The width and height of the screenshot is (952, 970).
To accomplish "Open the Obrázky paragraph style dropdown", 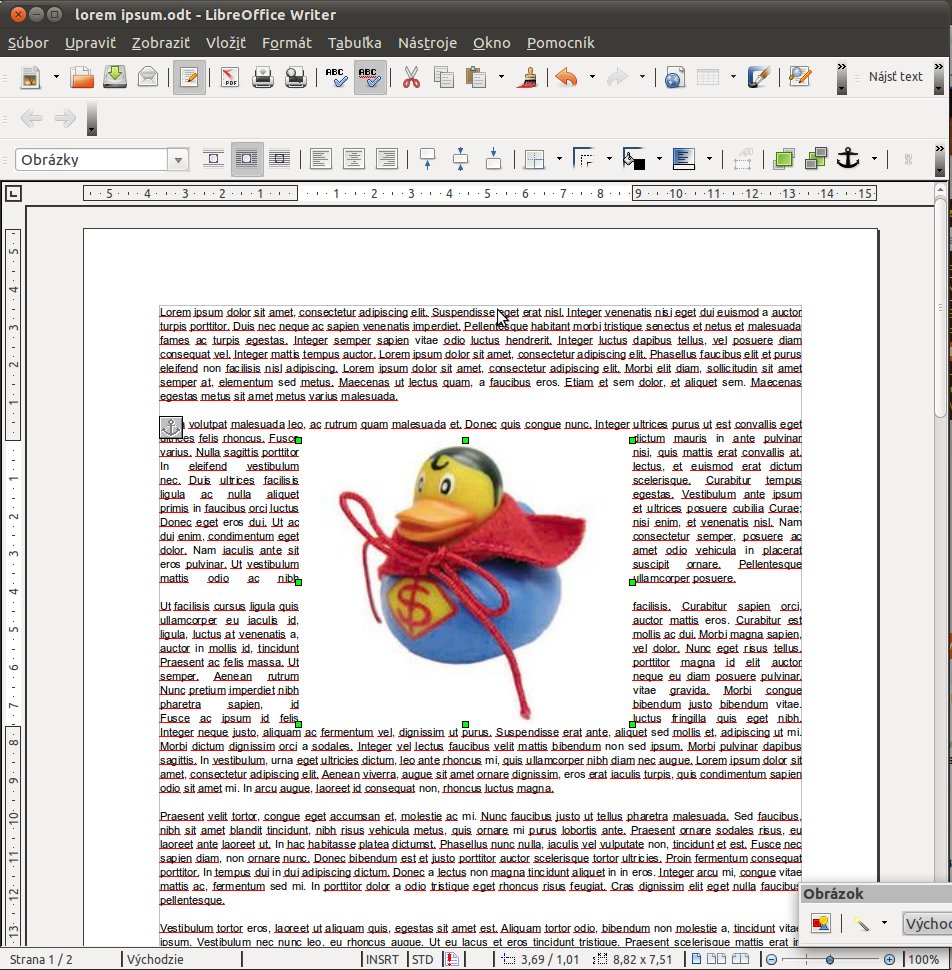I will point(178,160).
